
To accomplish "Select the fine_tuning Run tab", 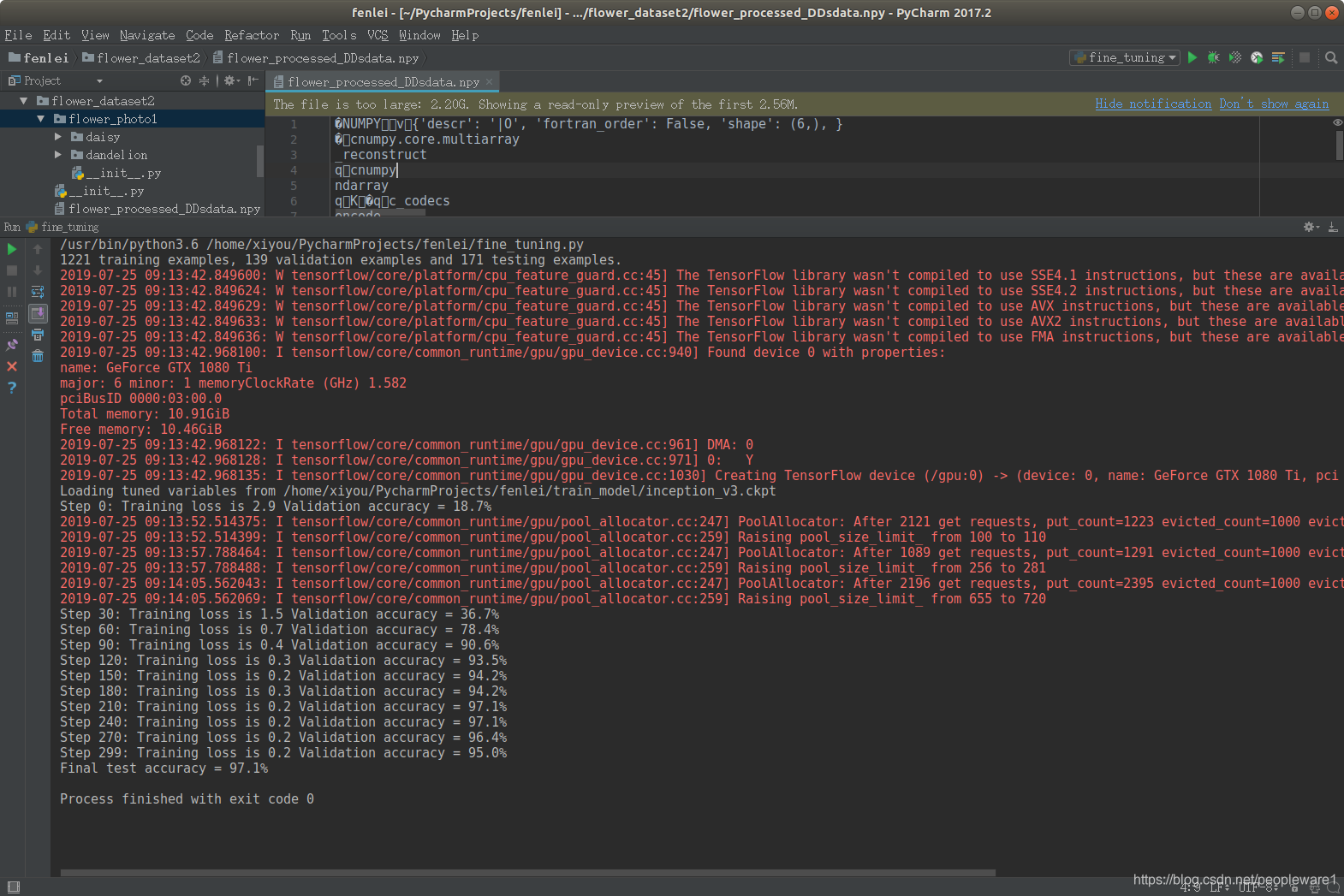I will point(62,227).
